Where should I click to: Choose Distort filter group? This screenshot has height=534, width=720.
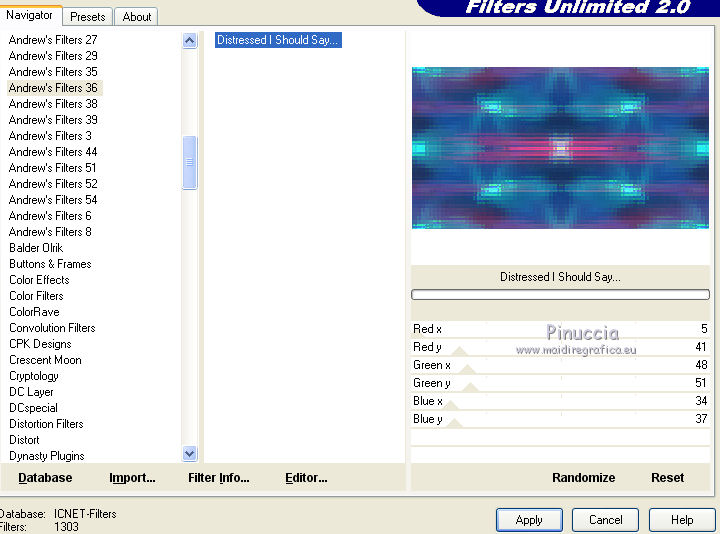[x=24, y=440]
